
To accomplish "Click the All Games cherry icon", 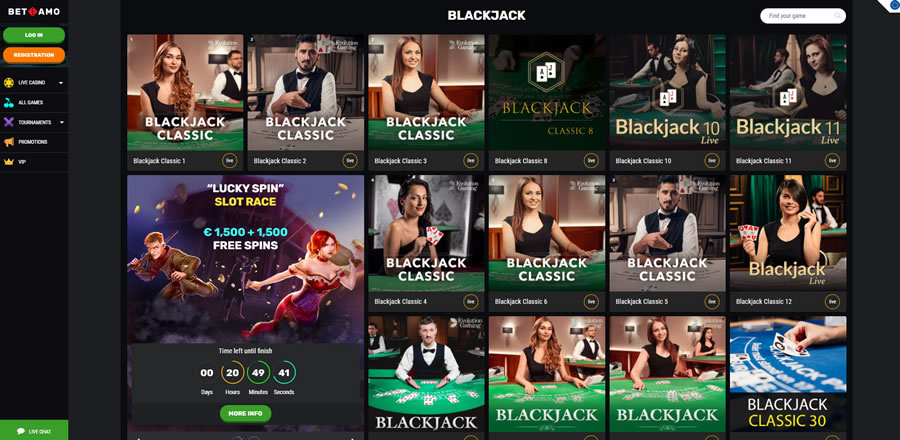I will click(9, 103).
